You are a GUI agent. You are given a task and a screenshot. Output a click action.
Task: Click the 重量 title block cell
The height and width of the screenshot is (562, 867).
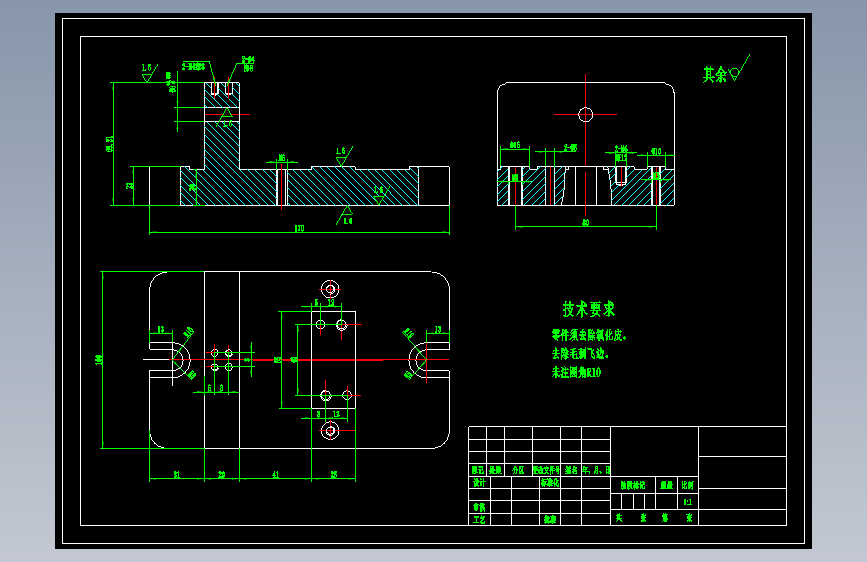click(x=667, y=485)
